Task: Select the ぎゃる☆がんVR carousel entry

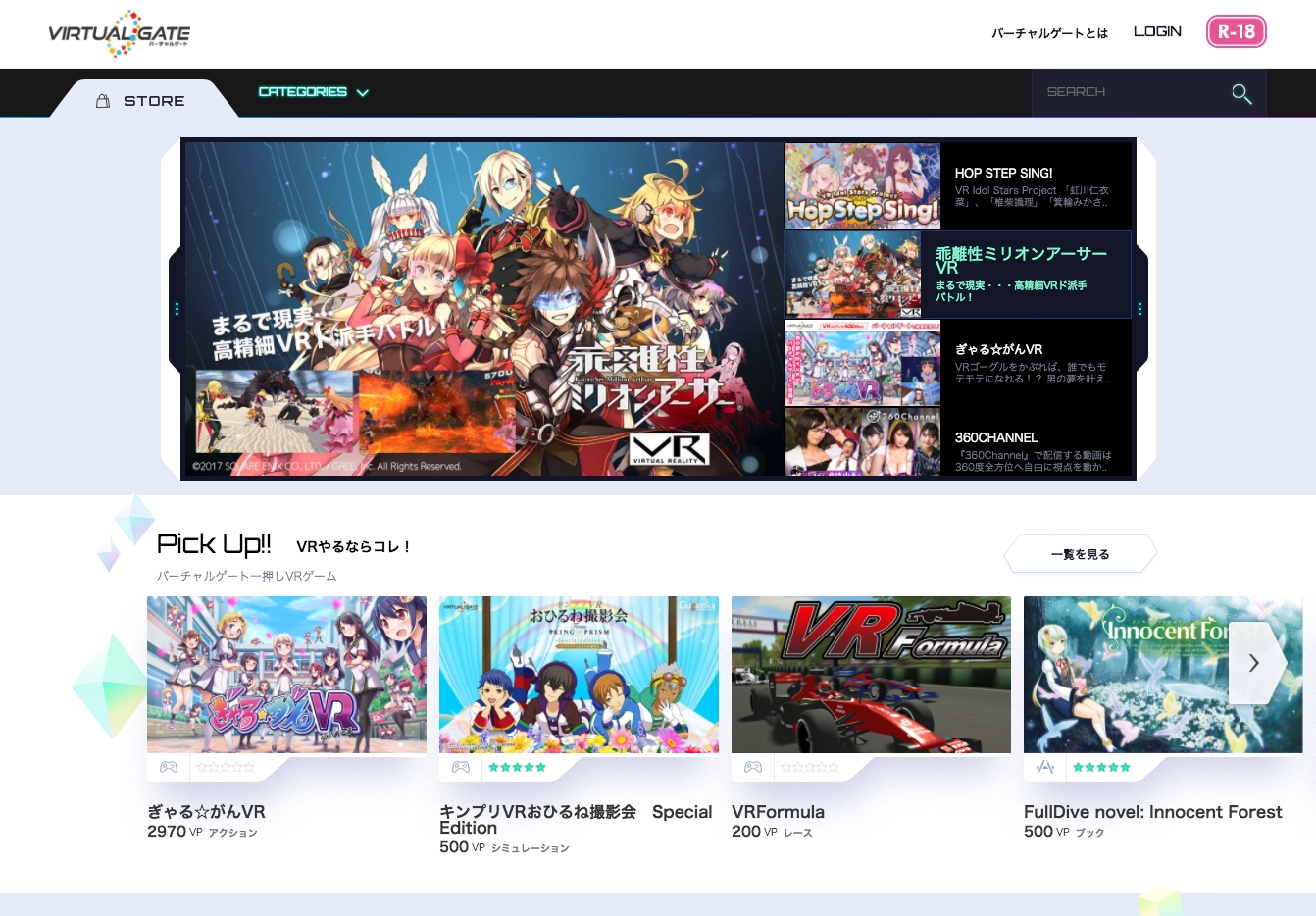Action: coord(958,363)
